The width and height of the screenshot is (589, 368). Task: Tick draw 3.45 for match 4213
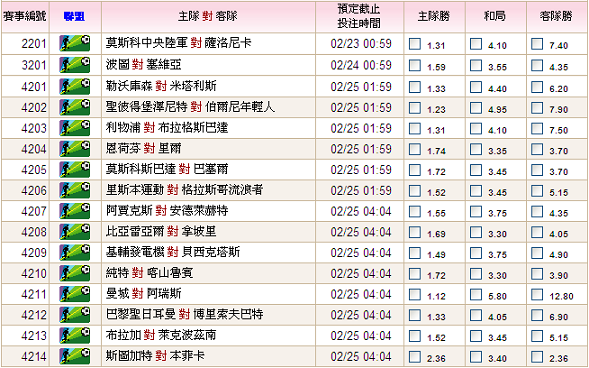click(x=476, y=336)
